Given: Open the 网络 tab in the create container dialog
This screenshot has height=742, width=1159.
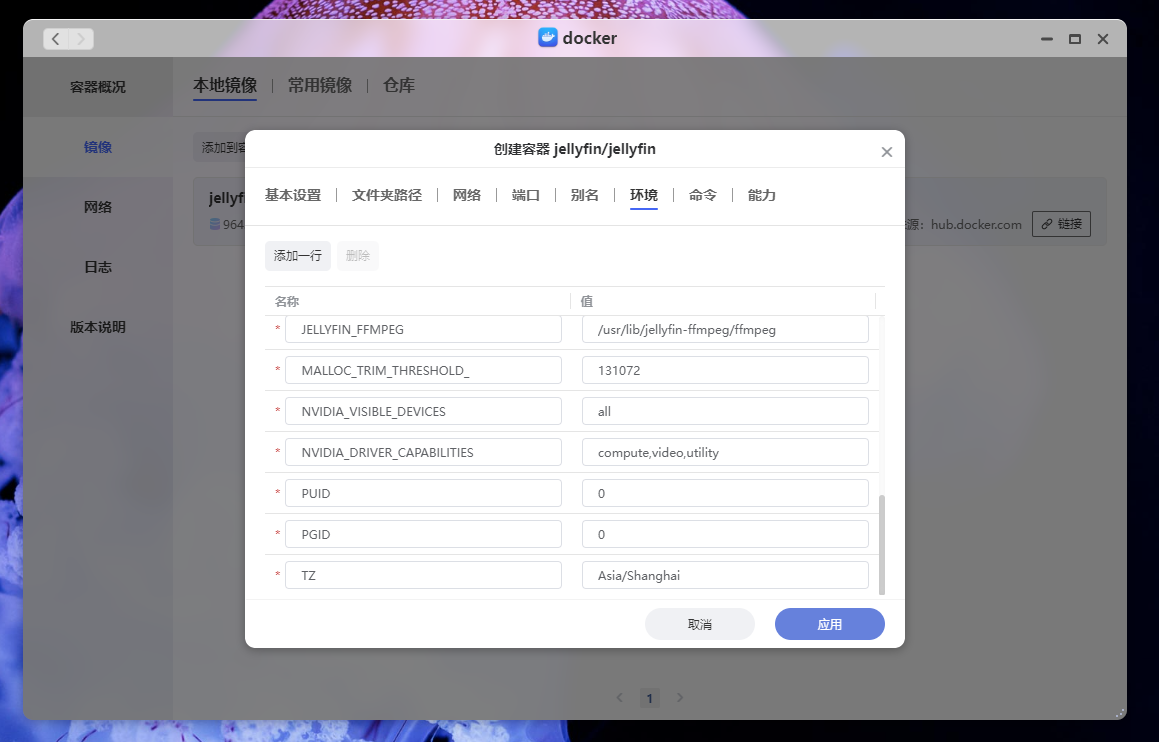Looking at the screenshot, I should (x=466, y=195).
